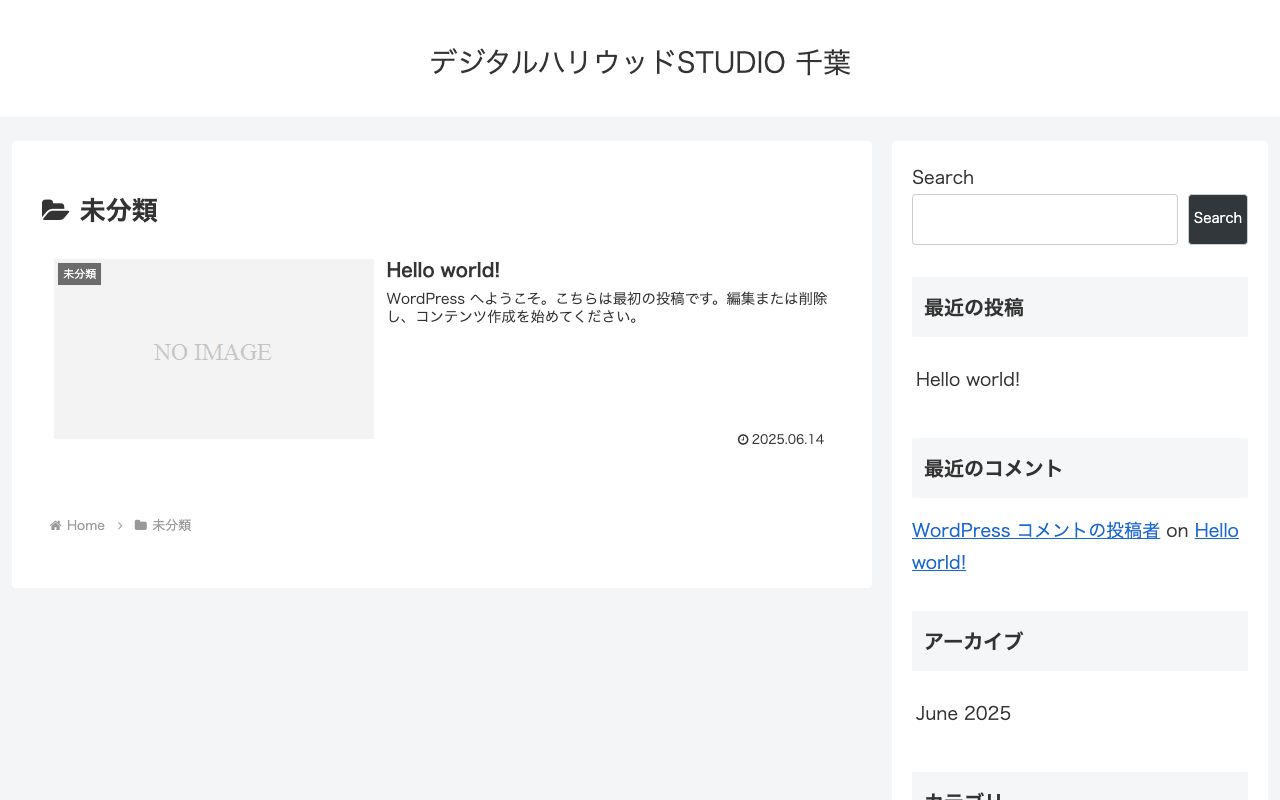Open Hello world! under 最近の投稿
Viewport: 1280px width, 800px height.
click(967, 379)
